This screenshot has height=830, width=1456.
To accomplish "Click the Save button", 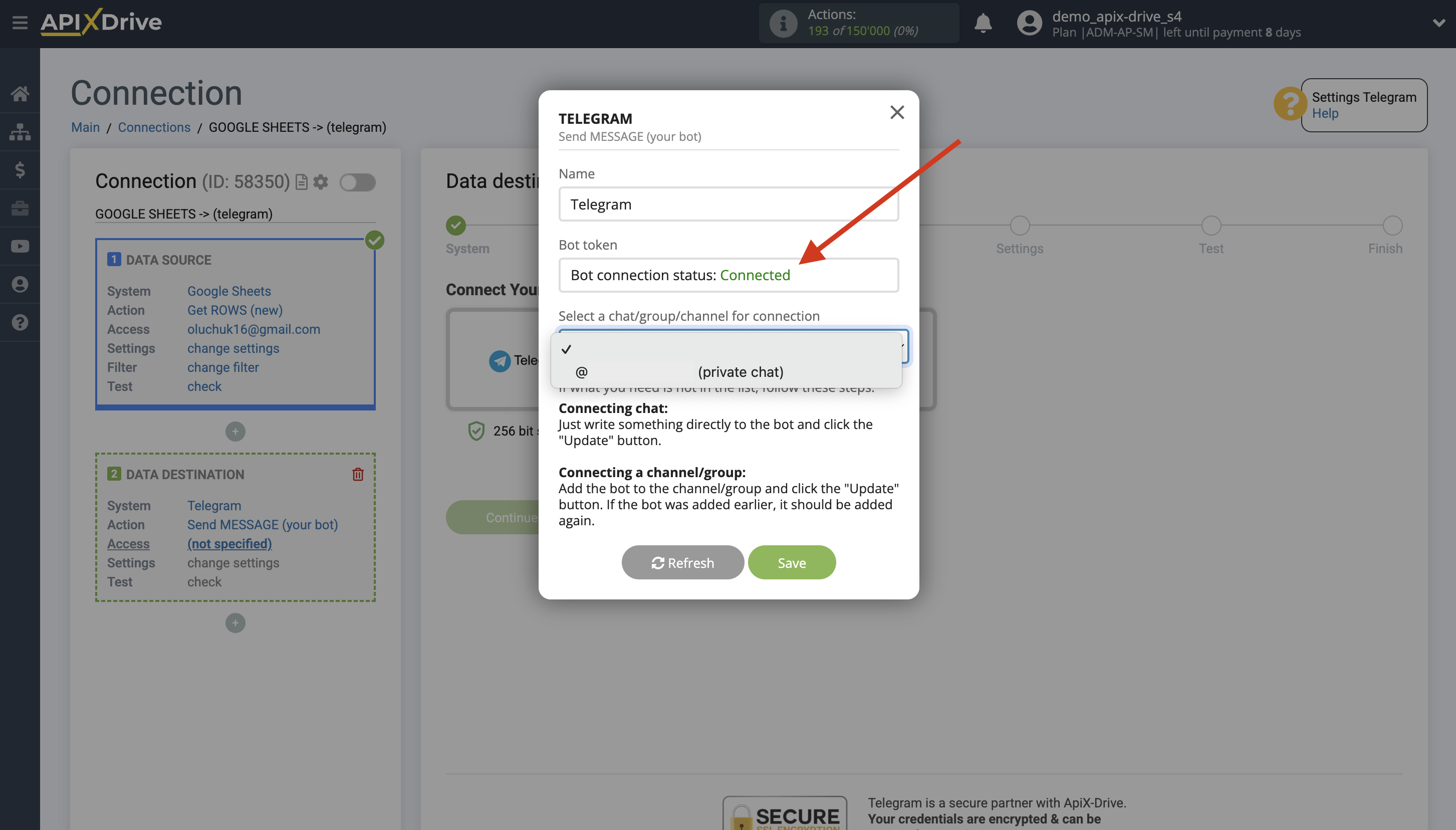I will [792, 562].
